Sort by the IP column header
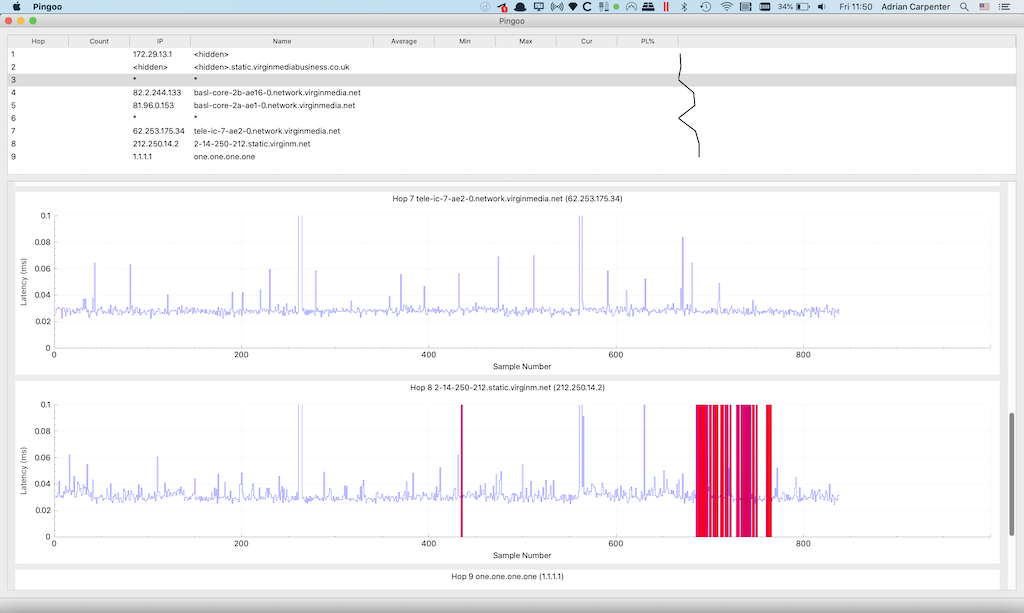The height and width of the screenshot is (613, 1024). pos(159,41)
